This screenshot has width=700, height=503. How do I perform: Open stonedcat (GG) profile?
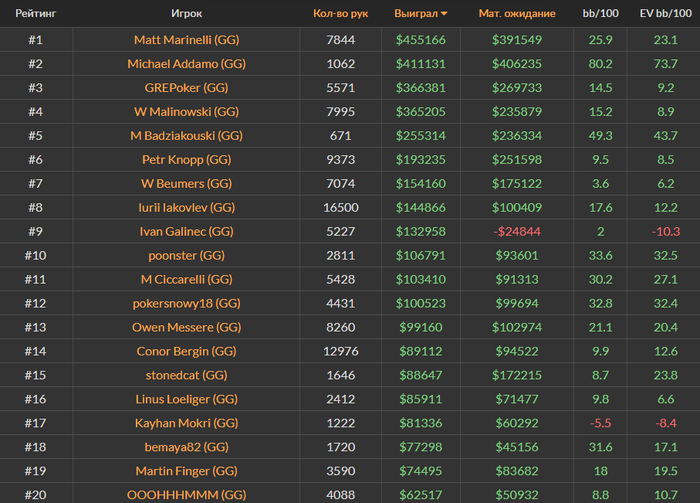click(x=187, y=375)
